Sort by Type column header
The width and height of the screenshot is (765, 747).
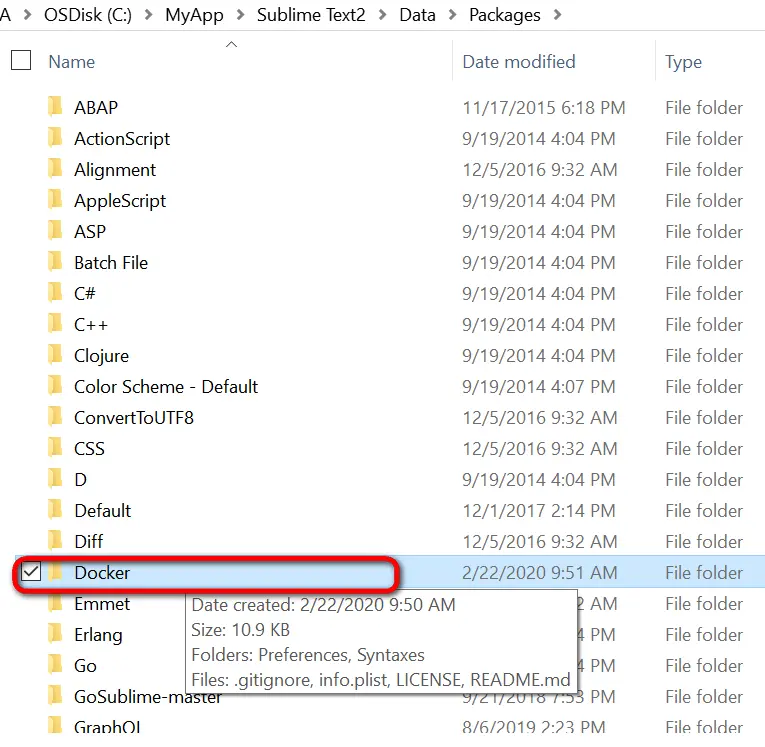[x=683, y=62]
